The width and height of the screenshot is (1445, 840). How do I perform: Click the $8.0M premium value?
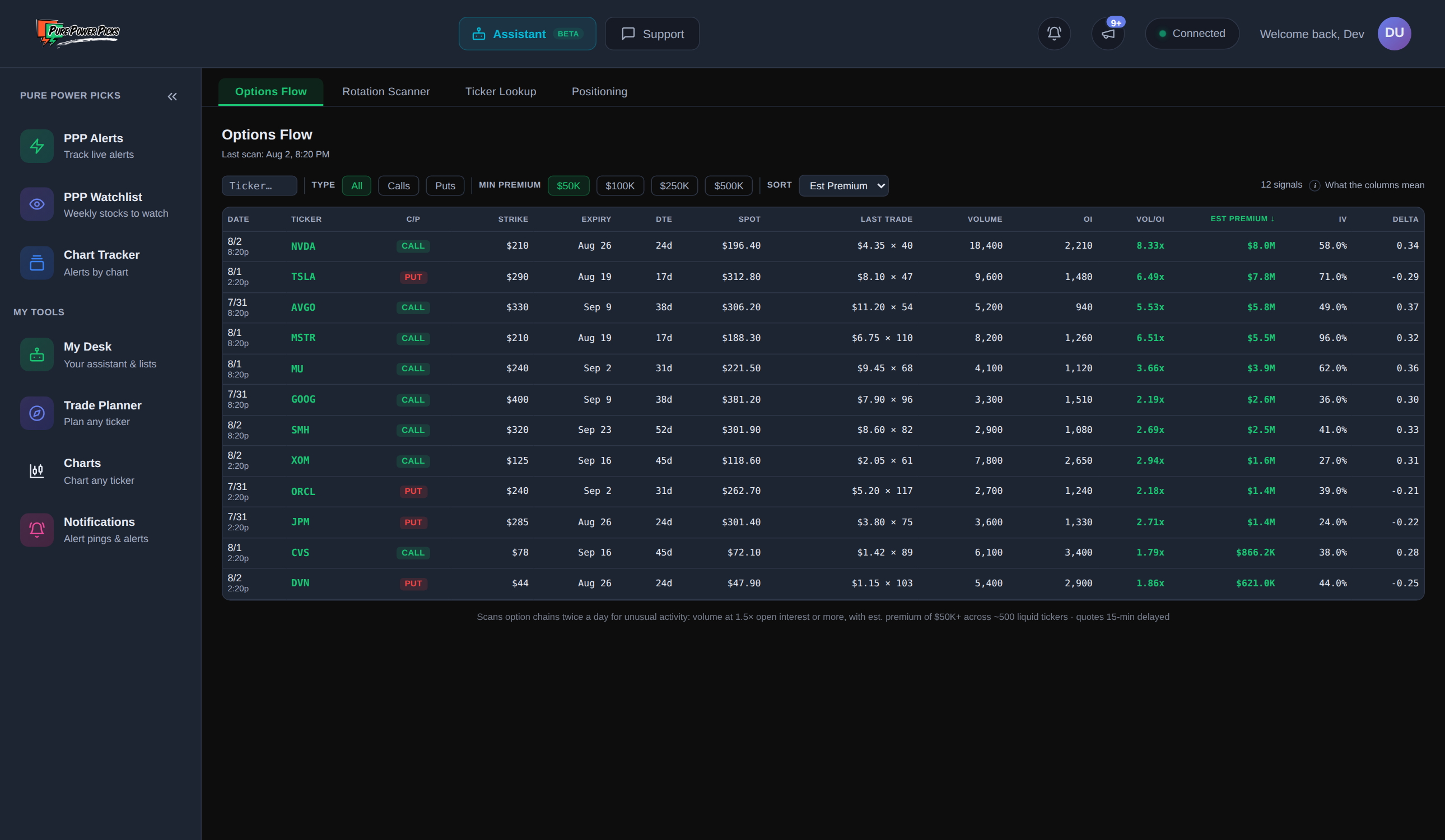[x=1260, y=246]
